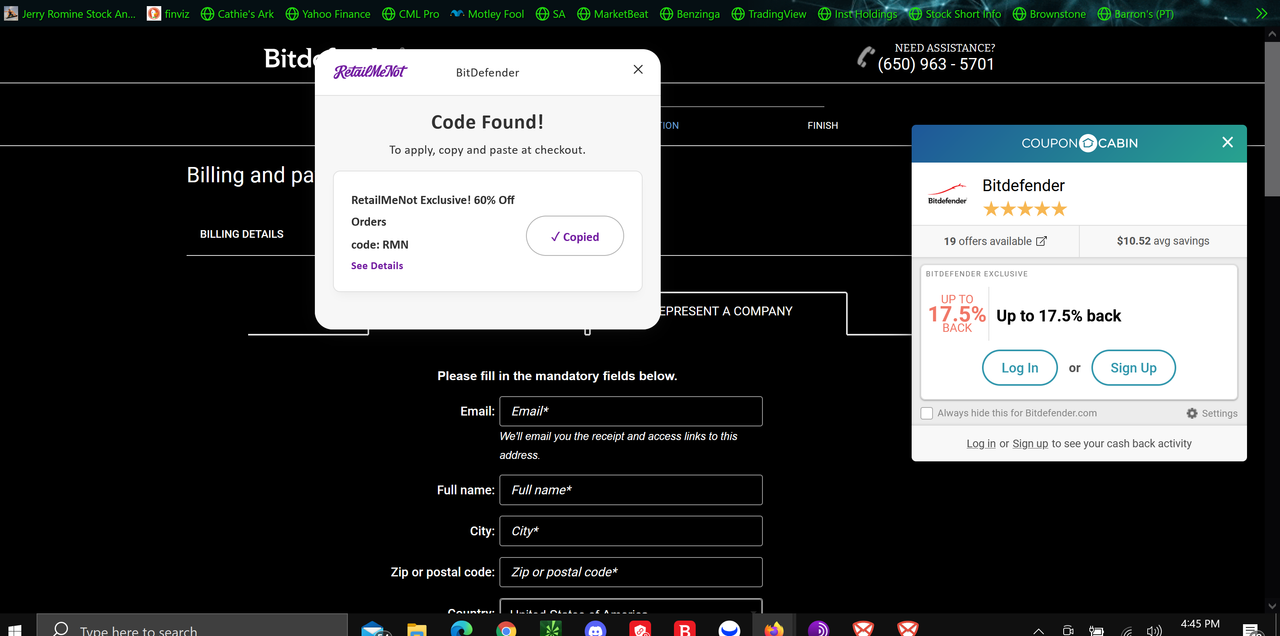Click the Sign up cash back activity link

[x=1030, y=444]
